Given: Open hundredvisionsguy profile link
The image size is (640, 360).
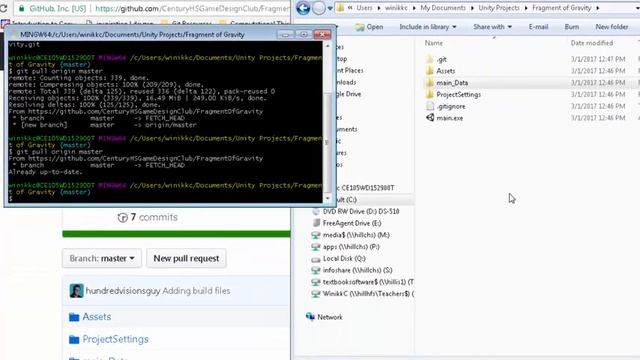Looking at the screenshot, I should coord(123,291).
